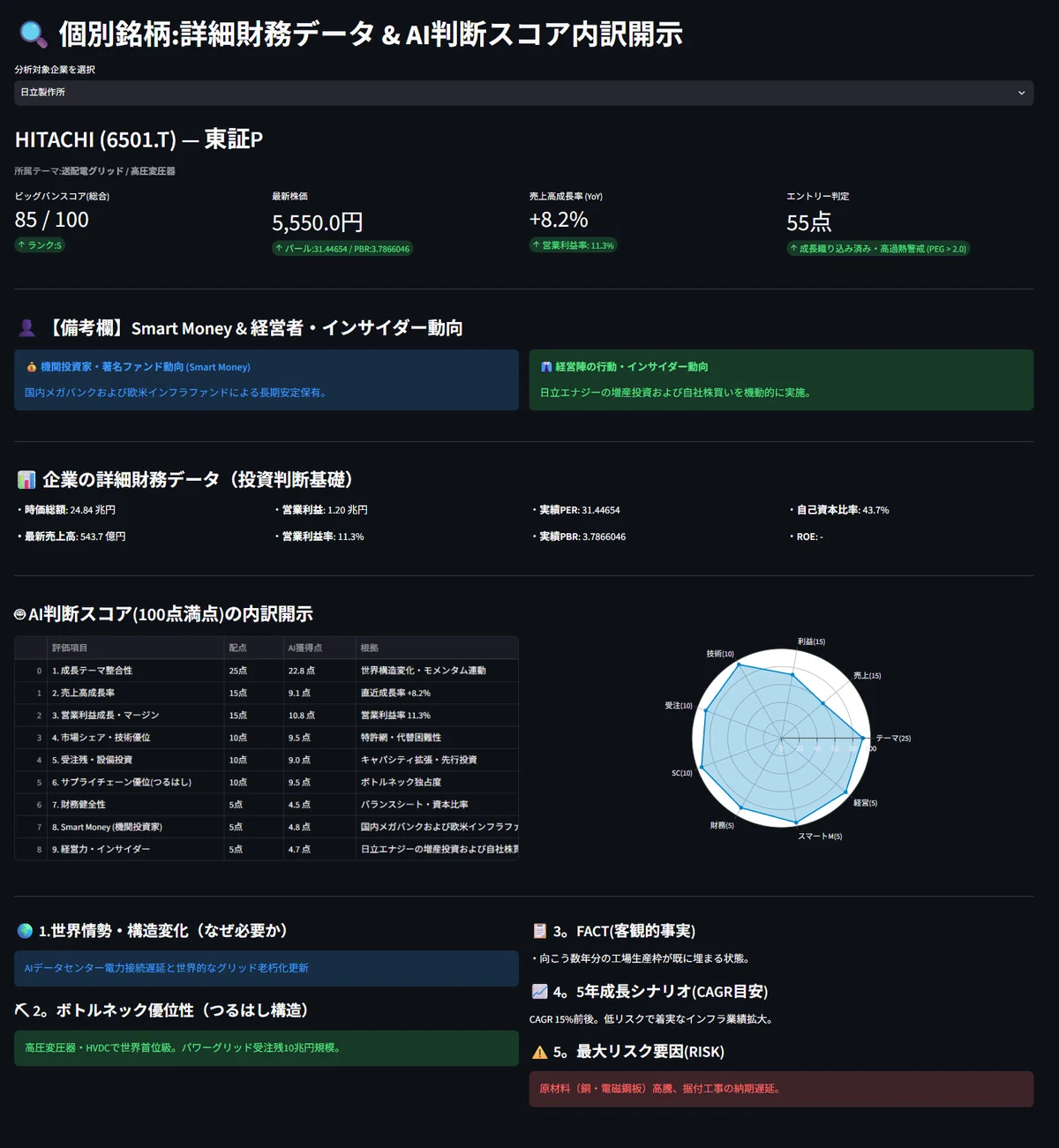Click the 高圧変圧器・HVDCで世界首位級 green box

(267, 1048)
